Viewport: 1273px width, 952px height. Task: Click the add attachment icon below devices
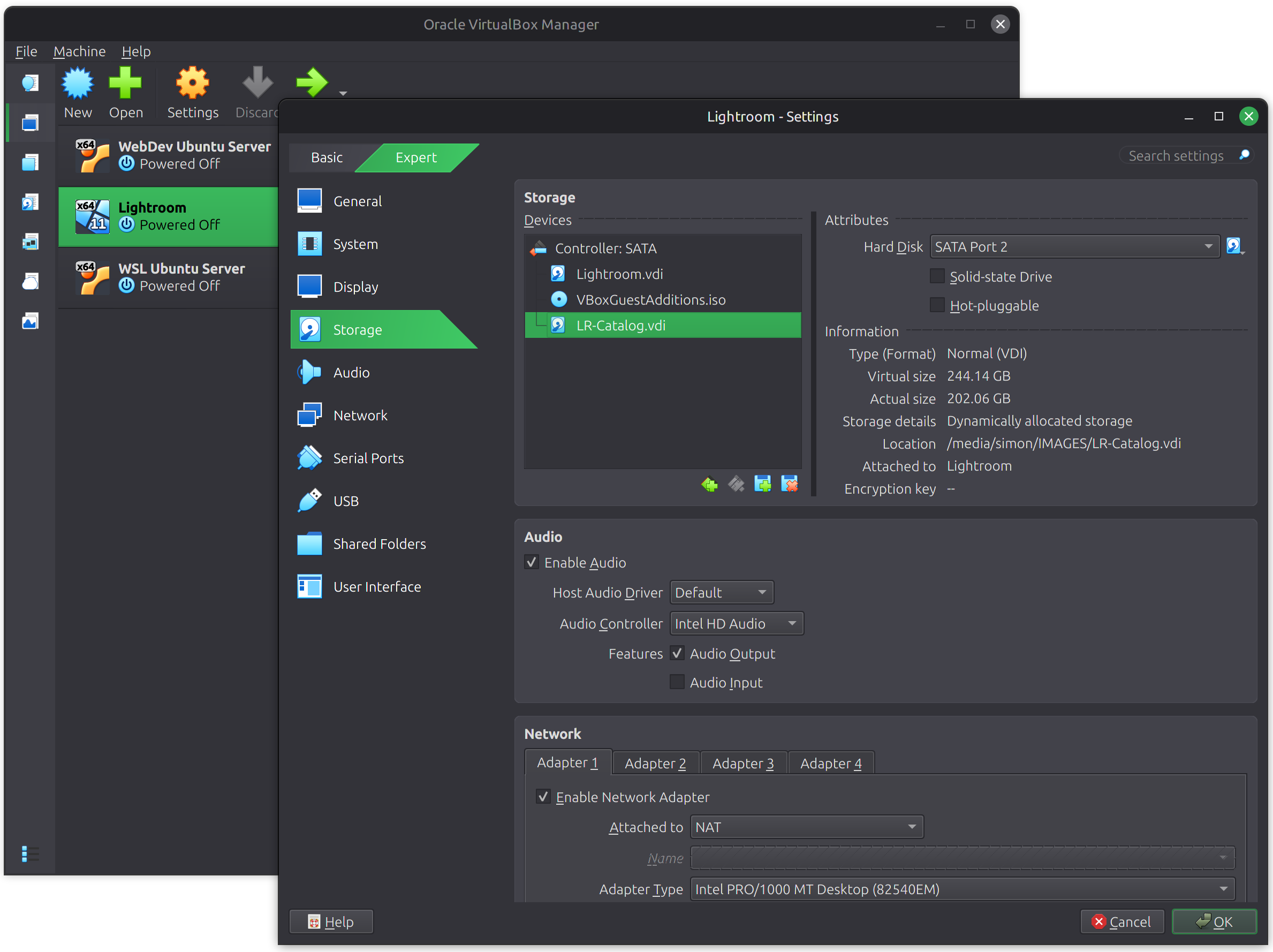pyautogui.click(x=763, y=485)
